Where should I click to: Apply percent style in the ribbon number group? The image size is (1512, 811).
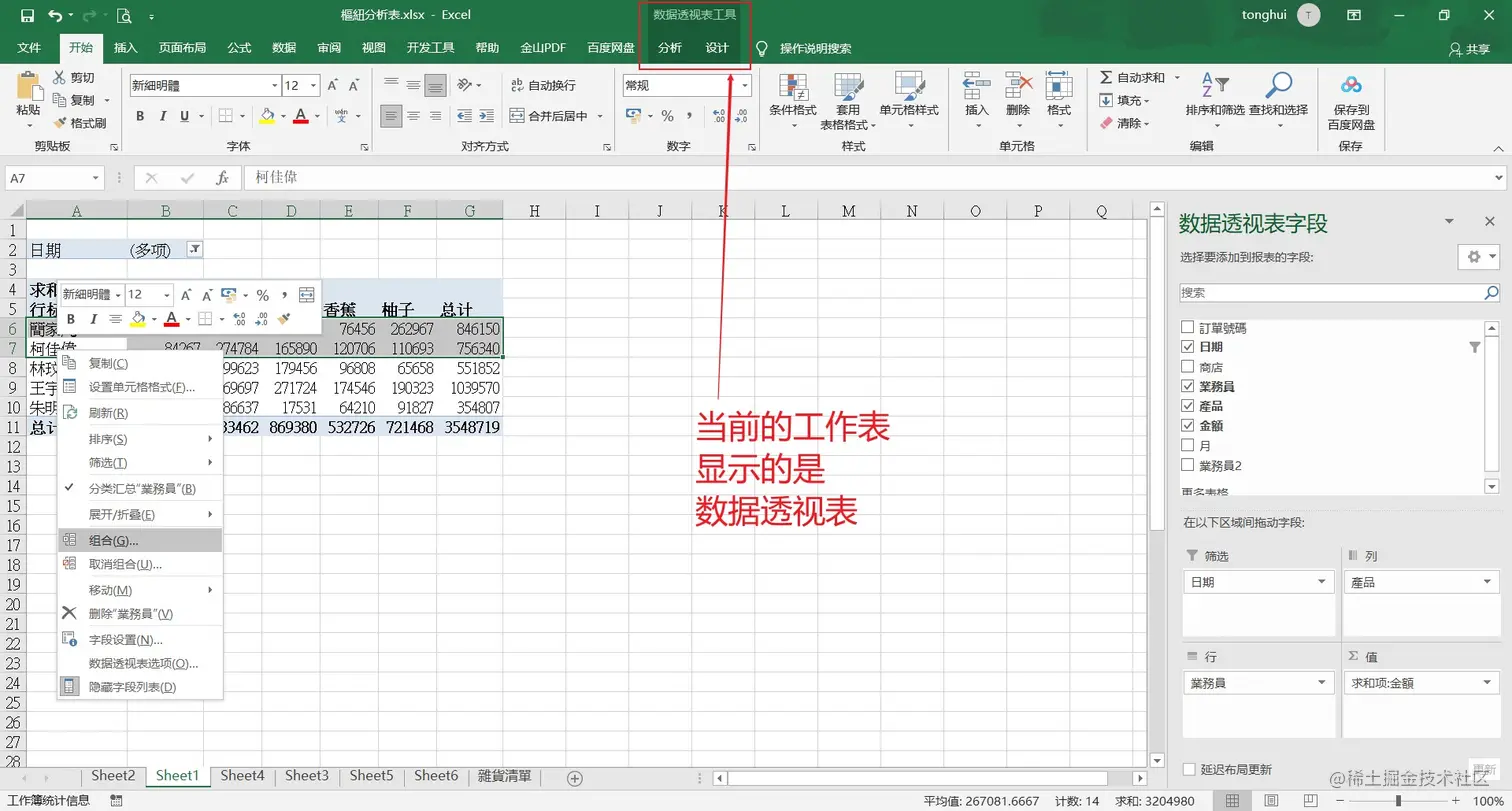[x=667, y=116]
